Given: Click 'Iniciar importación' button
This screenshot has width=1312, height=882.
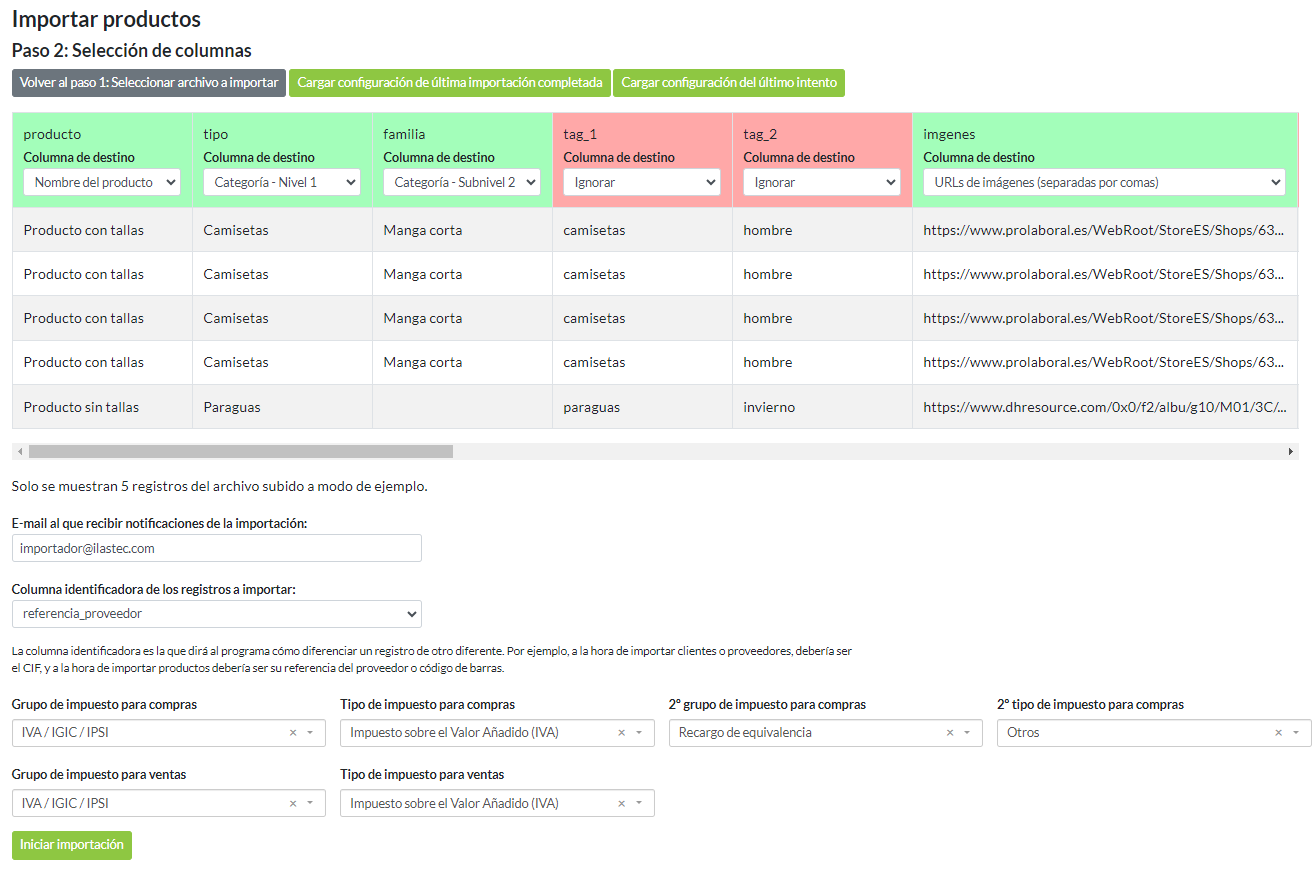Looking at the screenshot, I should (72, 845).
